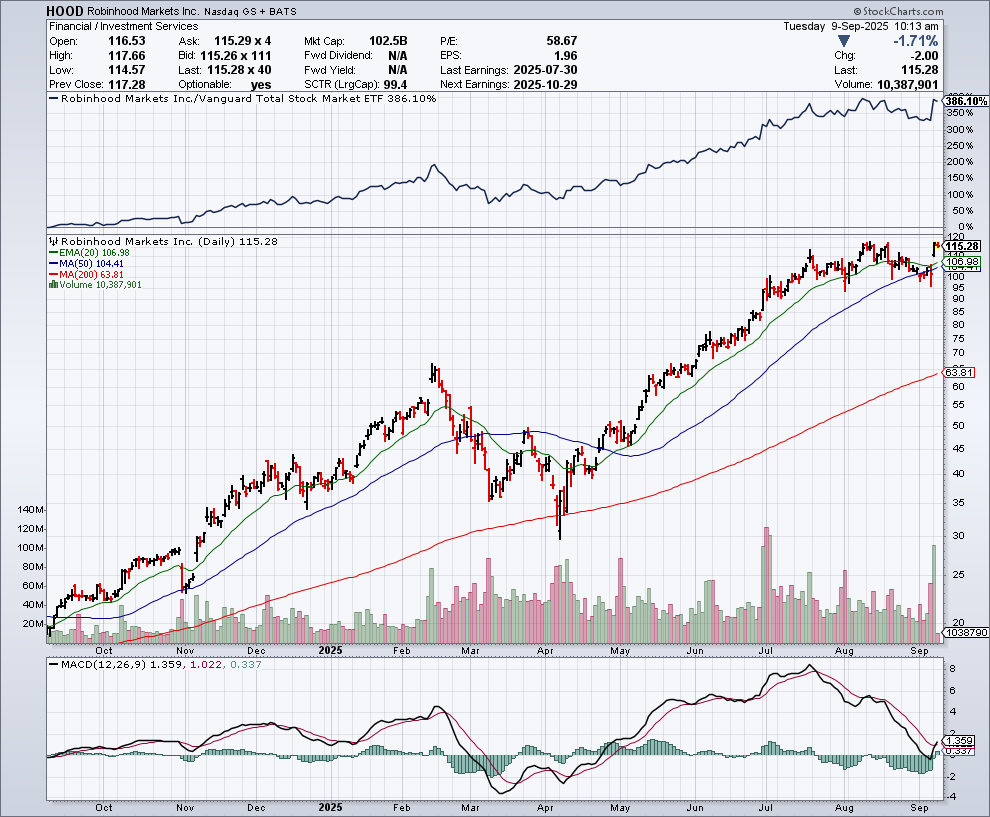Screen dimensions: 990x817
Task: Select the EPS value 1.96
Action: pyautogui.click(x=566, y=55)
